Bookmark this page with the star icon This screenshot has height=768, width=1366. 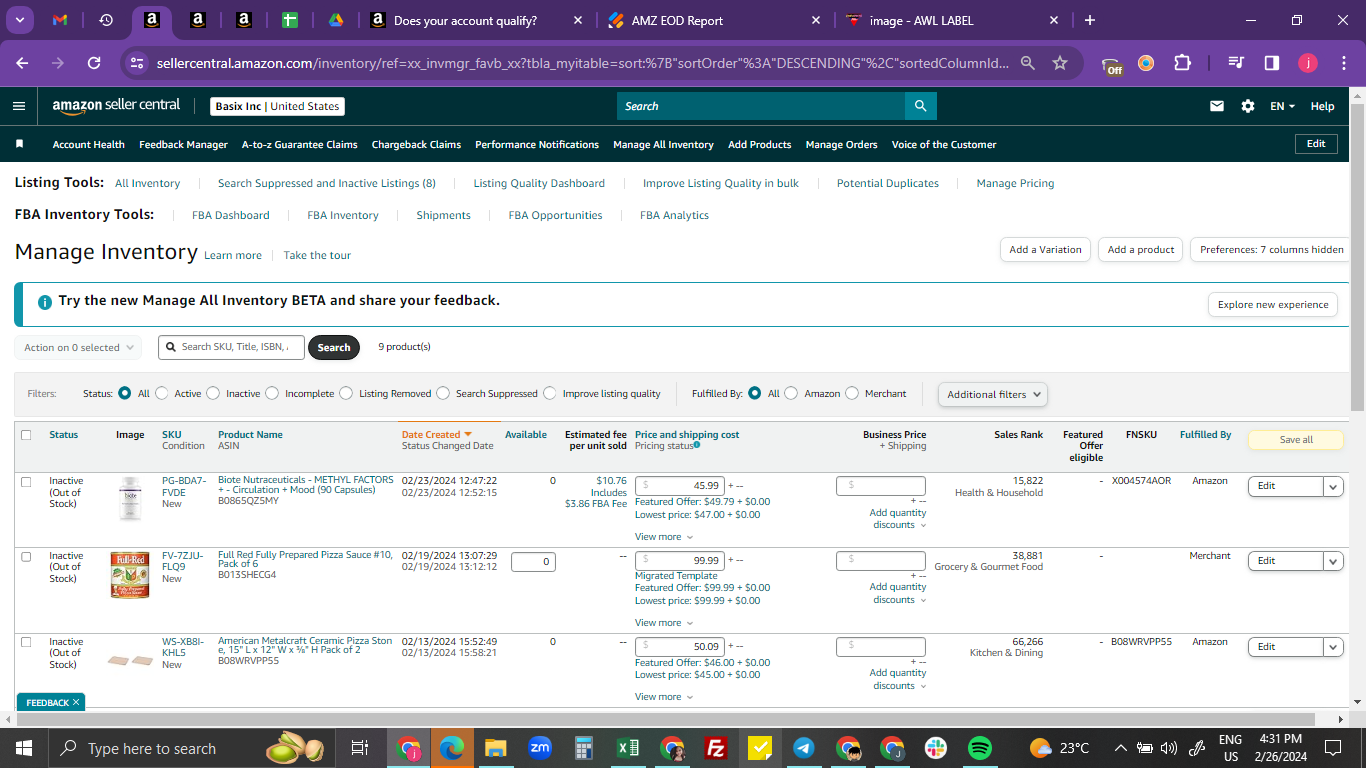point(1060,63)
